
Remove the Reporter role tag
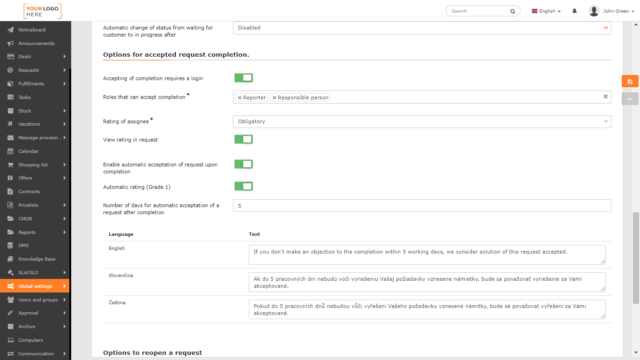(x=240, y=98)
